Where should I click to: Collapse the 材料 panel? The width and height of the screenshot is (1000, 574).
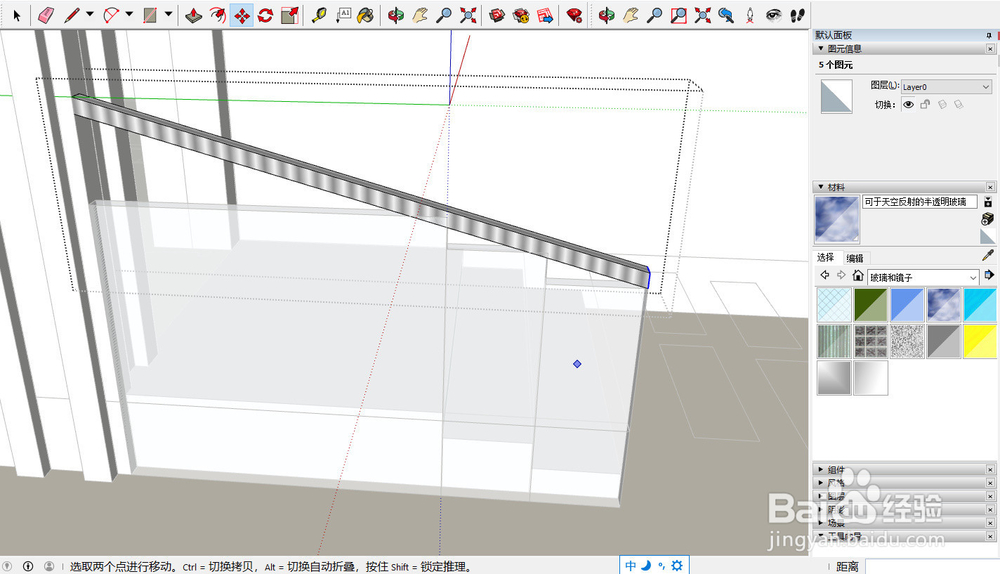click(x=821, y=187)
